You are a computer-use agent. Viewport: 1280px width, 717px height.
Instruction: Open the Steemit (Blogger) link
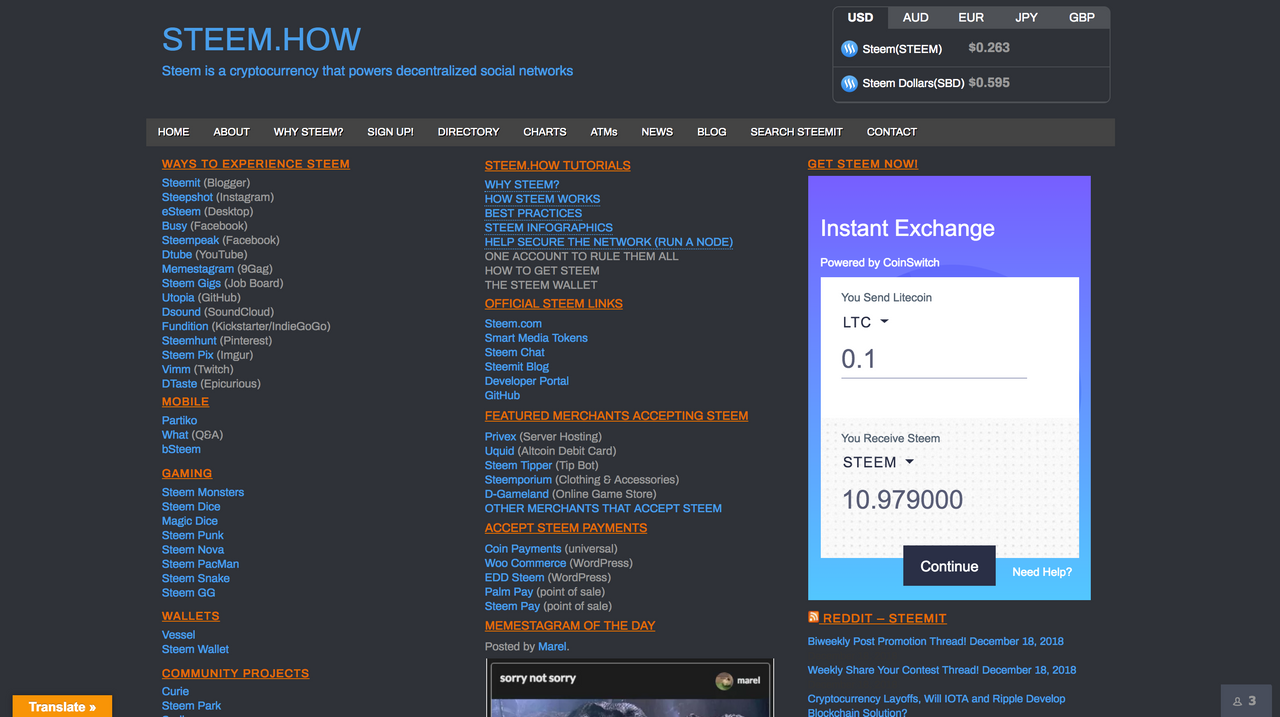[181, 183]
